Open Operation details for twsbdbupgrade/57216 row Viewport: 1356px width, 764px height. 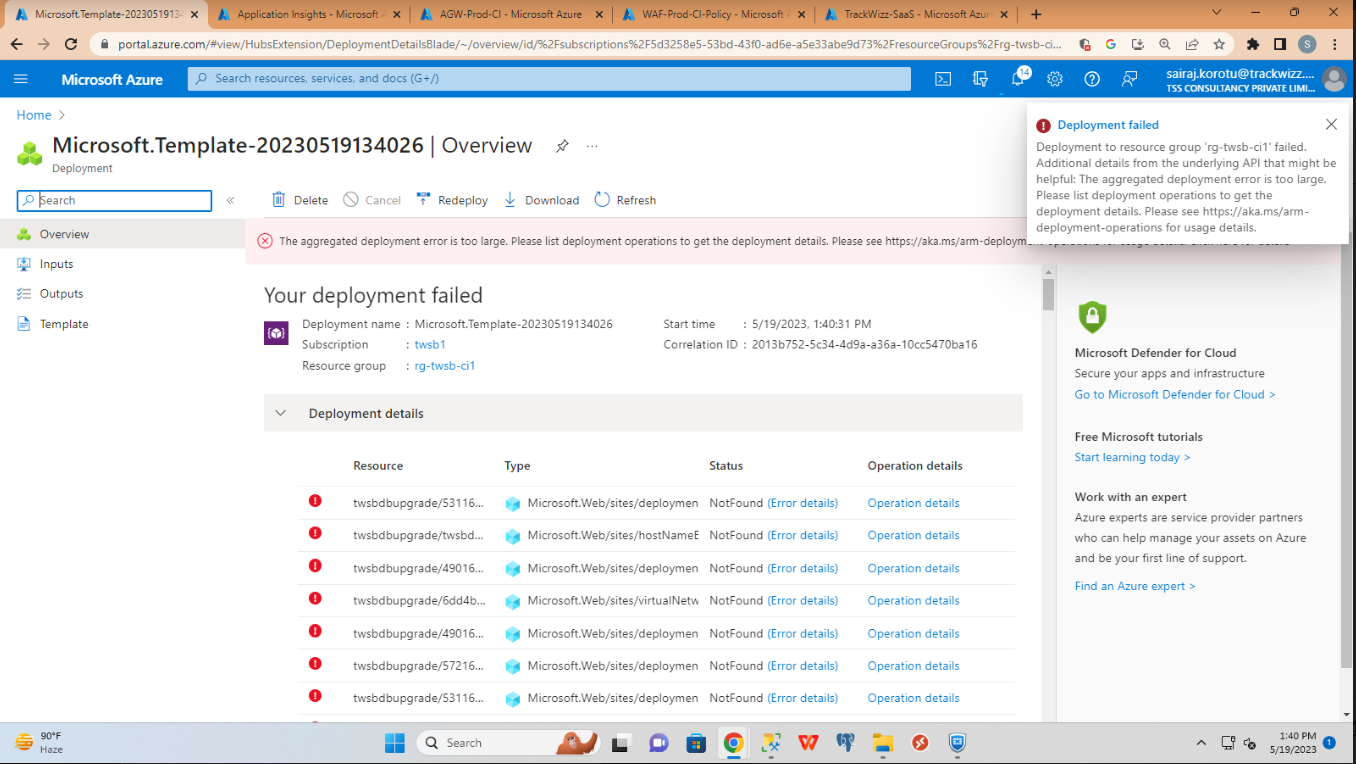913,666
